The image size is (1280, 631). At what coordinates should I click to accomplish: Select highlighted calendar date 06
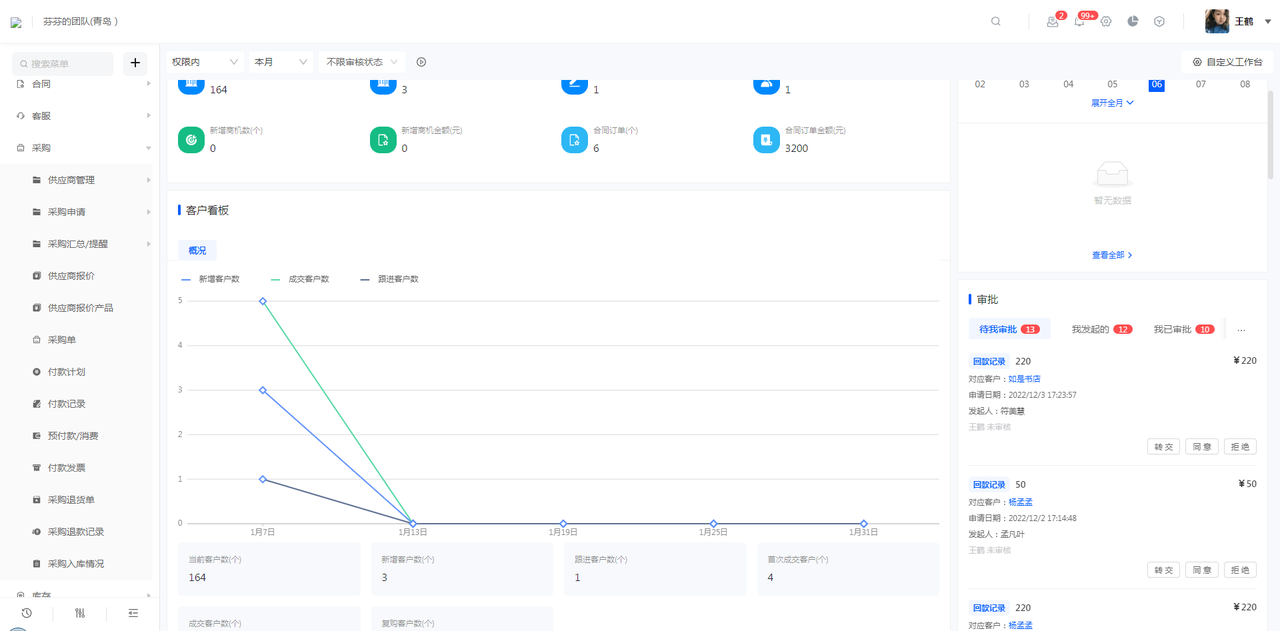1157,84
